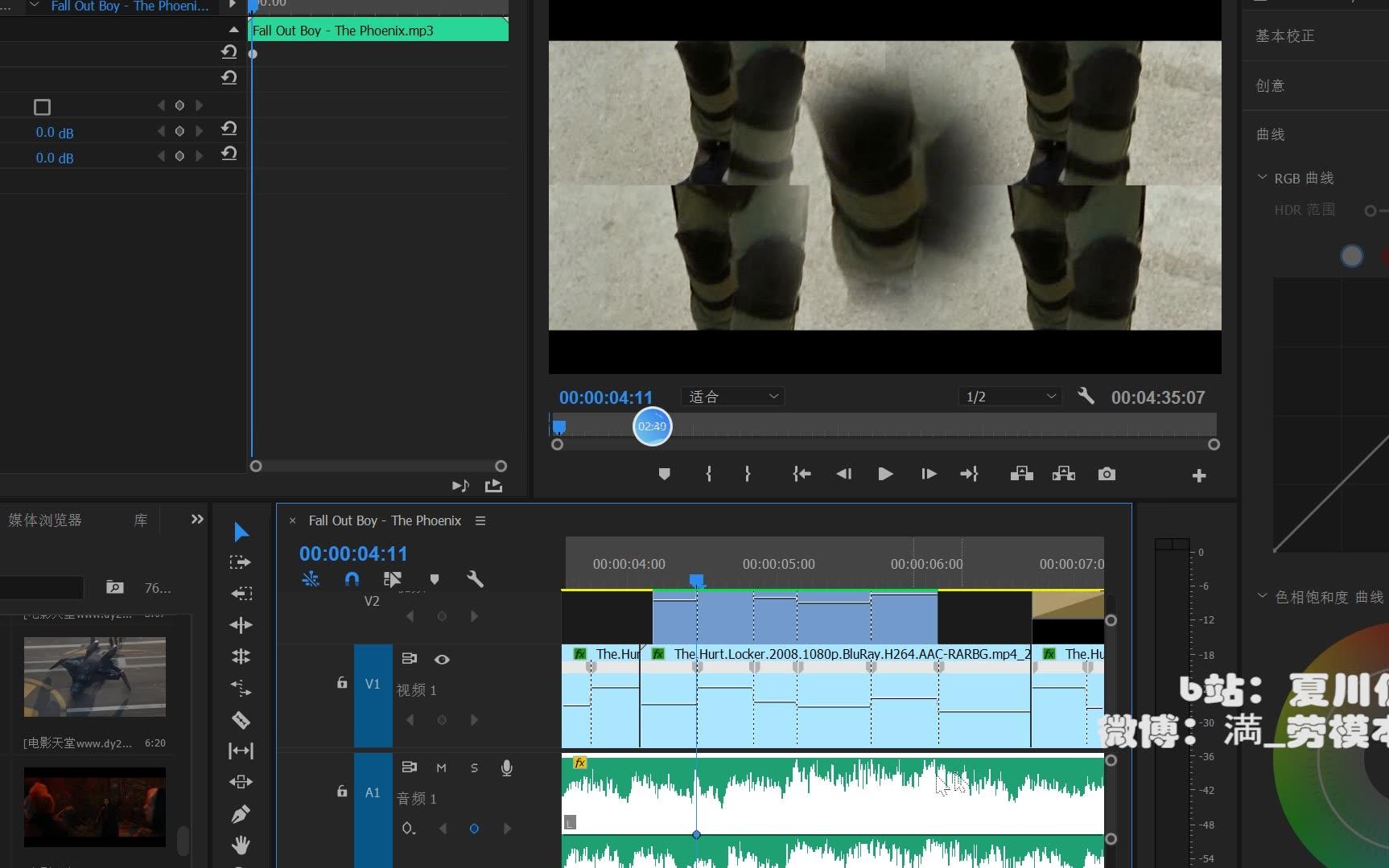1389x868 pixels.
Task: Click the Add Marker button in monitor
Action: click(x=664, y=475)
